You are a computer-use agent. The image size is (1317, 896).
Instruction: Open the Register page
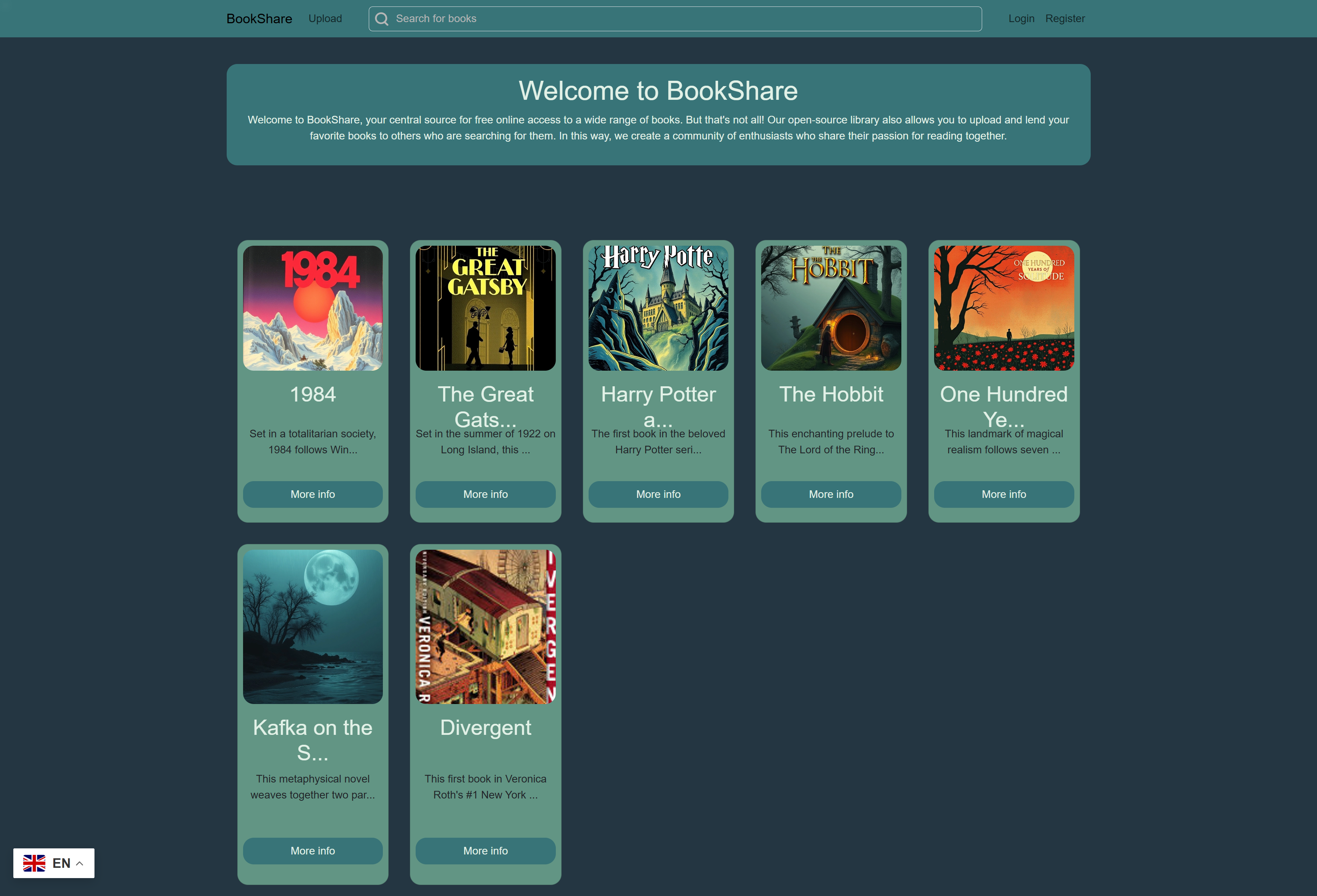pyautogui.click(x=1065, y=18)
